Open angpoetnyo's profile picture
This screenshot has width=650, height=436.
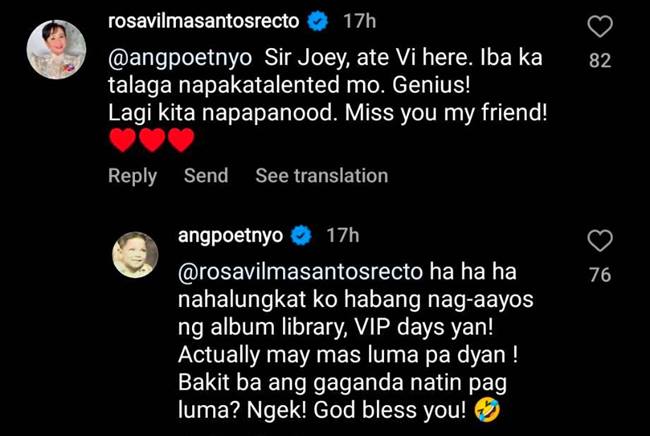coord(135,254)
